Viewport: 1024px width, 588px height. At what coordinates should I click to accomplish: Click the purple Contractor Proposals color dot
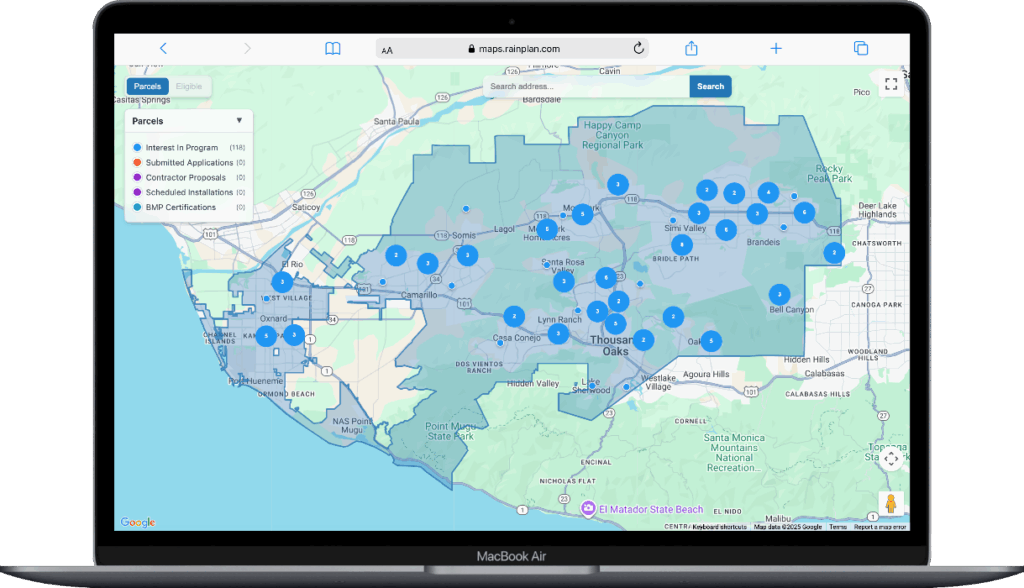point(137,178)
